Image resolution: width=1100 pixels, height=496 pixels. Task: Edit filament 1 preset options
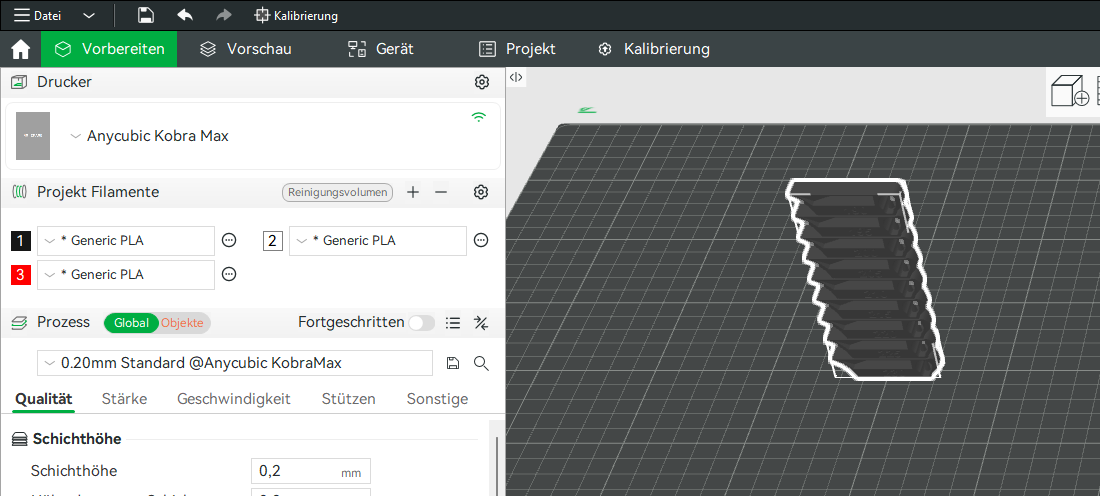pyautogui.click(x=229, y=240)
